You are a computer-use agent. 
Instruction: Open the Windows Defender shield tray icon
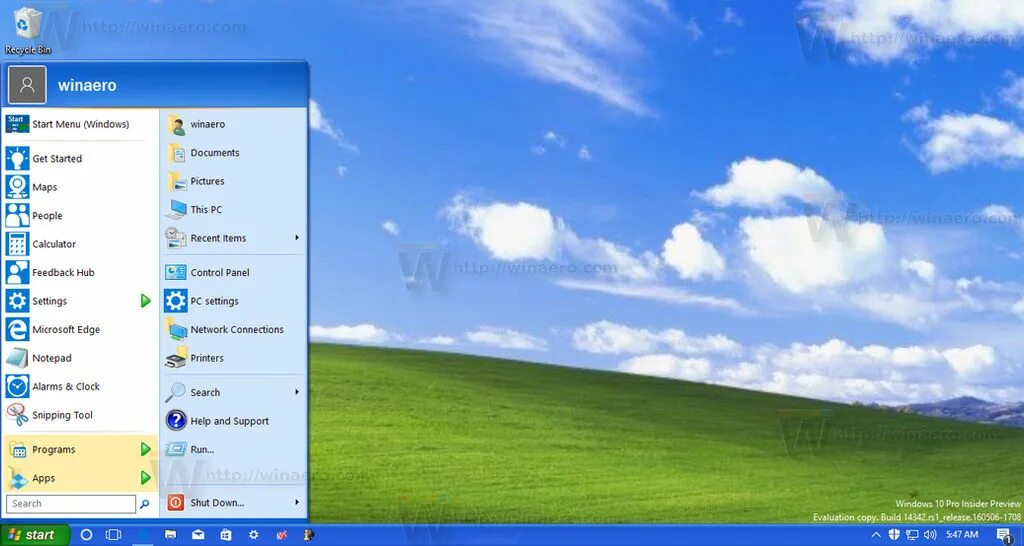[895, 535]
